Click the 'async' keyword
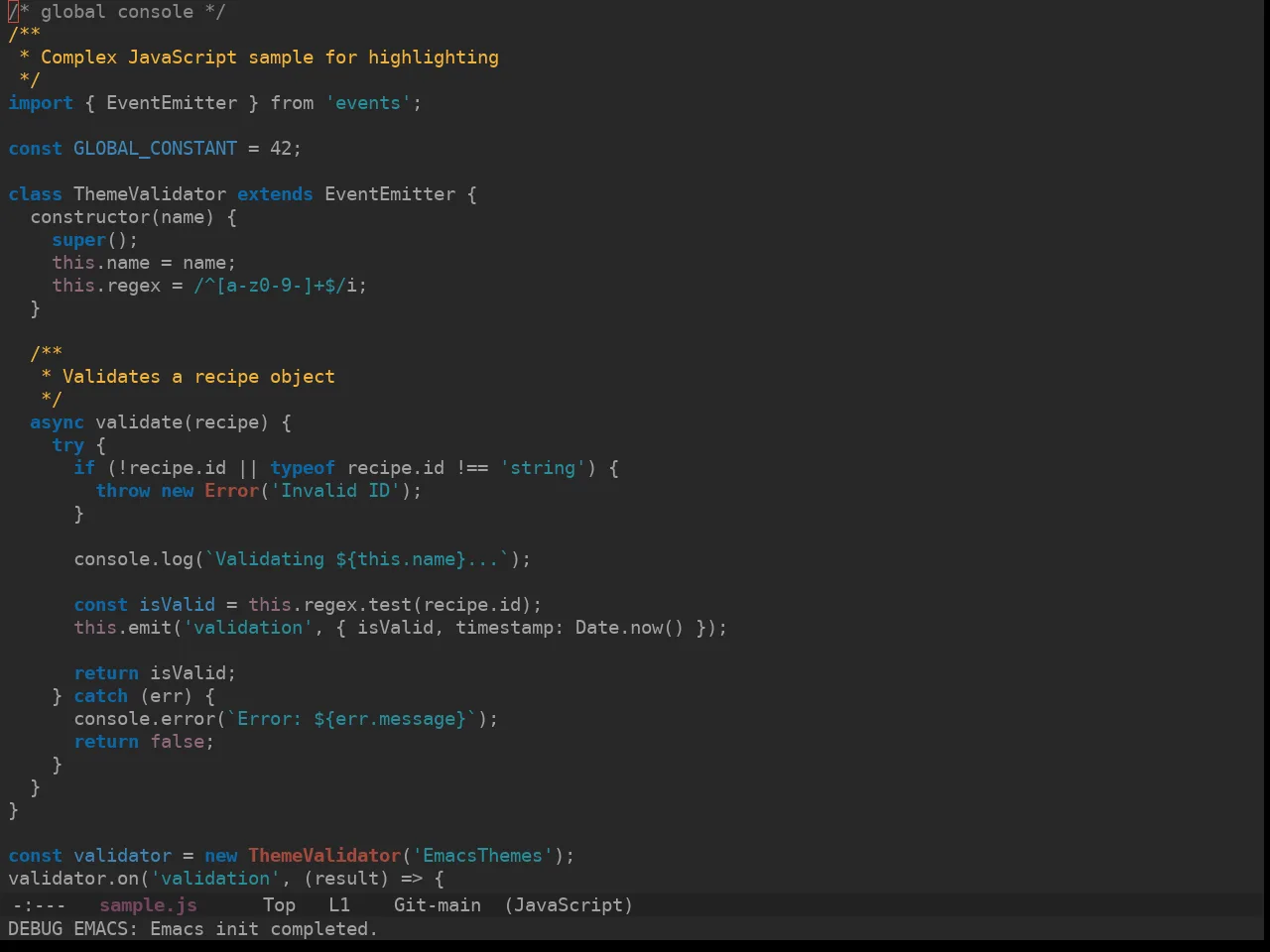This screenshot has width=1270, height=952. coord(57,422)
